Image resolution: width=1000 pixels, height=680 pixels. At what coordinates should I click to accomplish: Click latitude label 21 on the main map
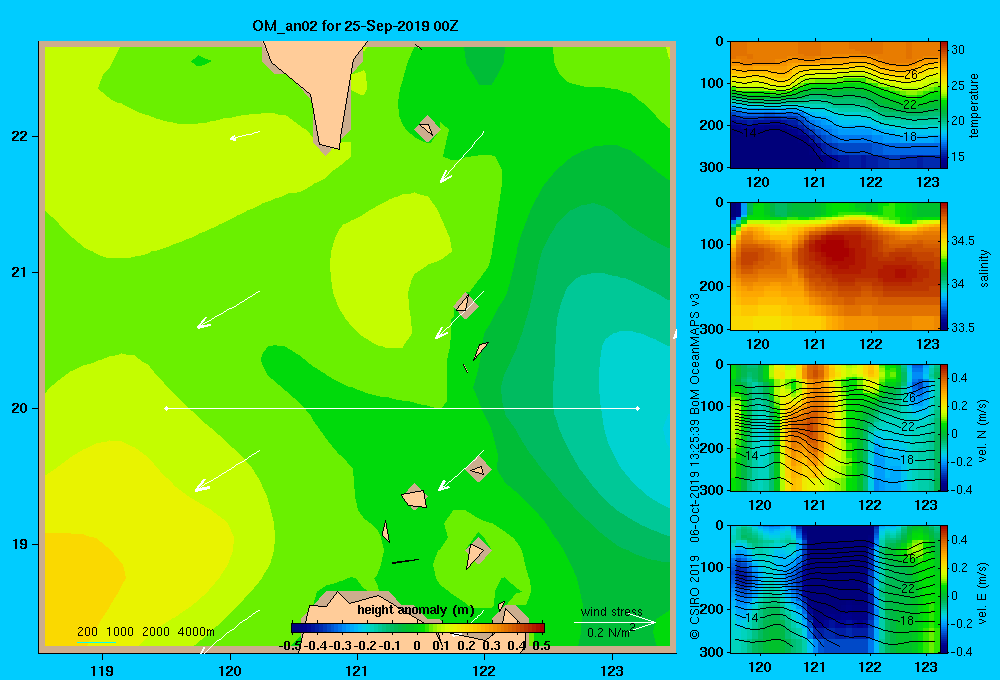click(20, 272)
